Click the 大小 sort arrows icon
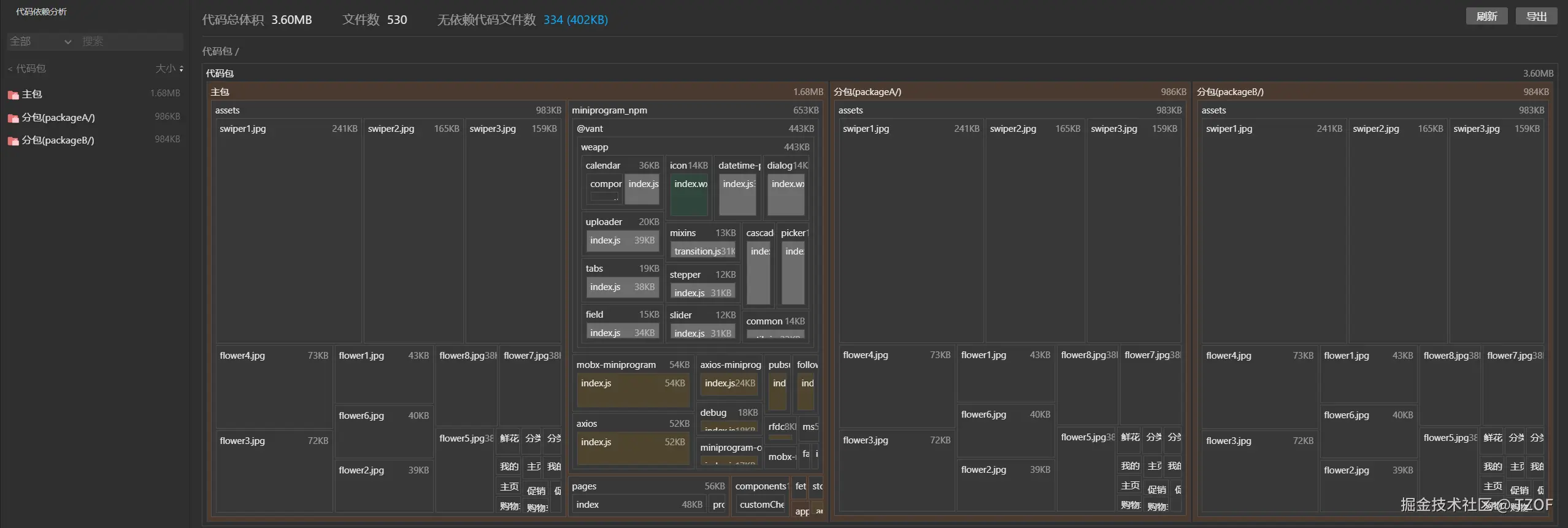 point(181,69)
